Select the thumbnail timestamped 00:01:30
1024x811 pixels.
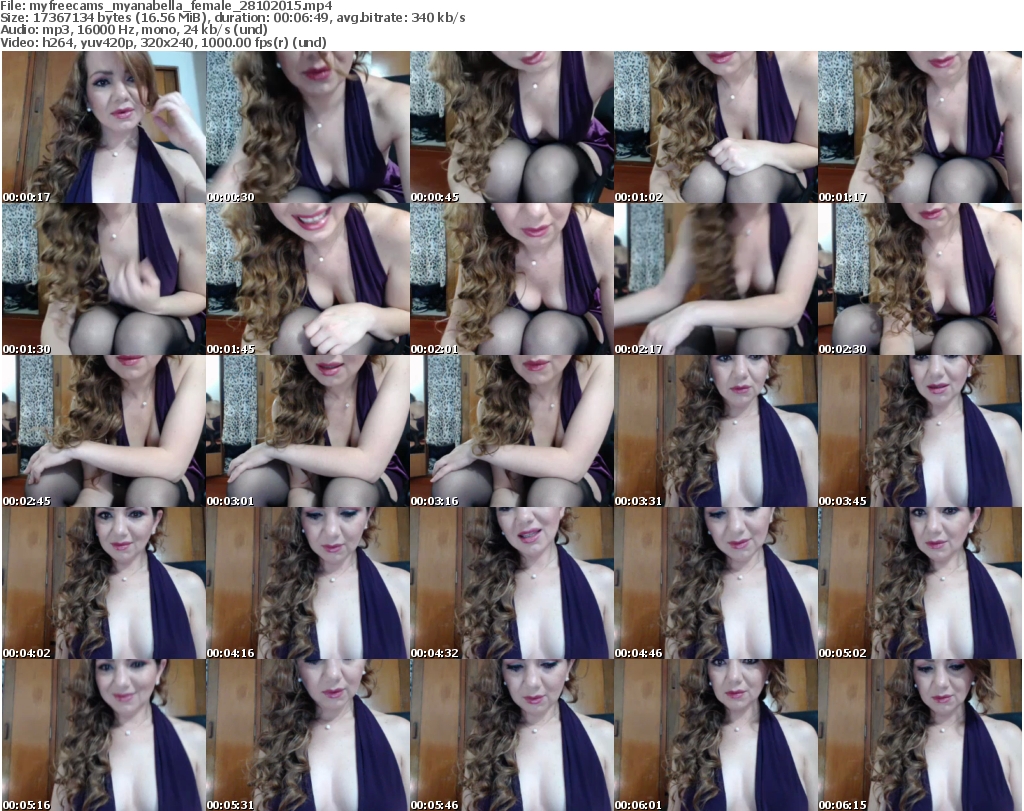(x=104, y=279)
